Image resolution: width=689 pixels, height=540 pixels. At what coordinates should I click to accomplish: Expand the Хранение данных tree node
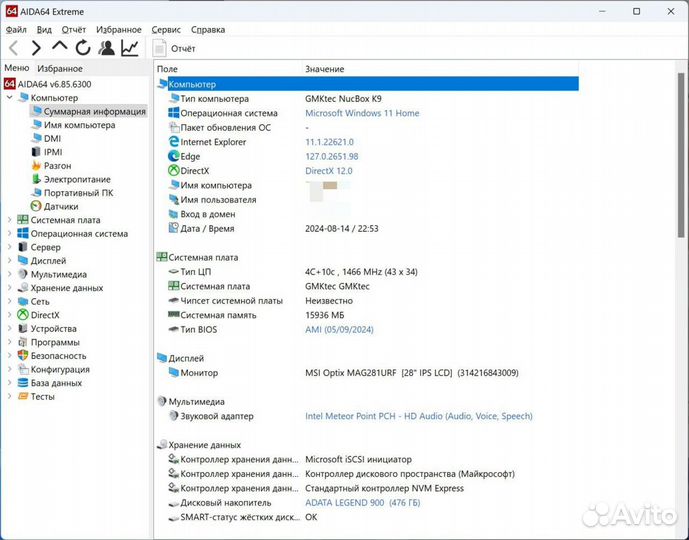coord(10,288)
